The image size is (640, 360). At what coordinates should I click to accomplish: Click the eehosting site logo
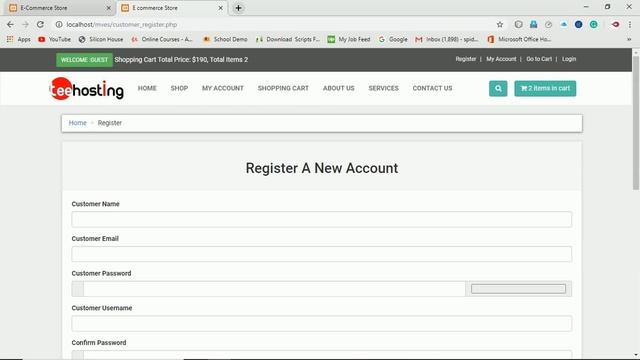point(87,89)
